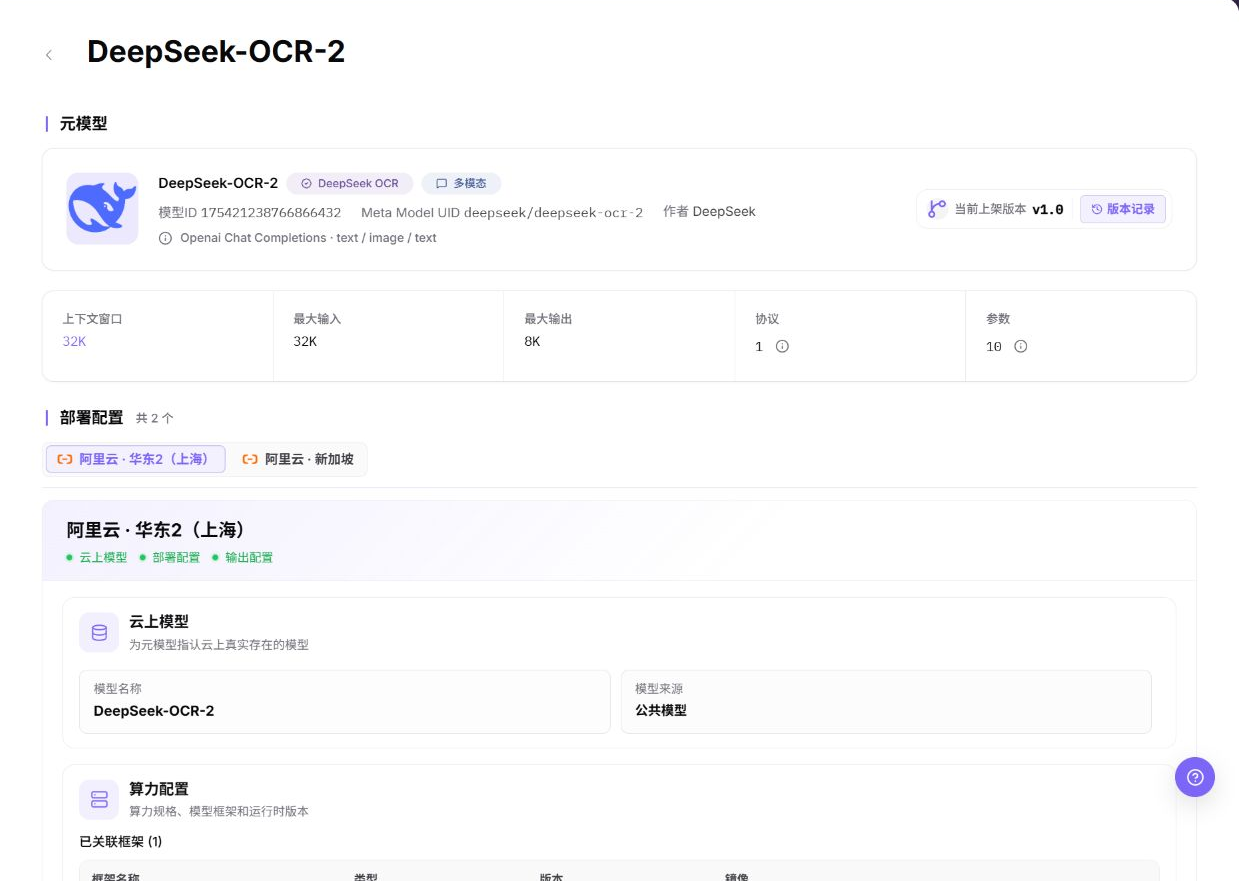Click the v1.0 version number
The width and height of the screenshot is (1240, 882).
point(1047,210)
